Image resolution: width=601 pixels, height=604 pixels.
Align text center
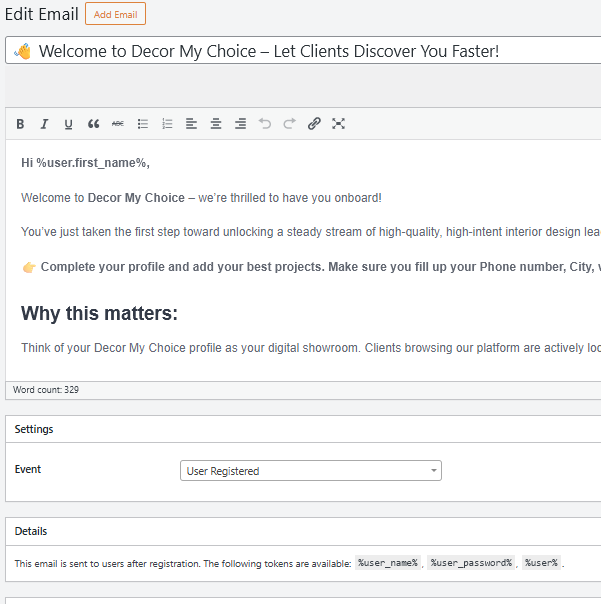tap(216, 124)
